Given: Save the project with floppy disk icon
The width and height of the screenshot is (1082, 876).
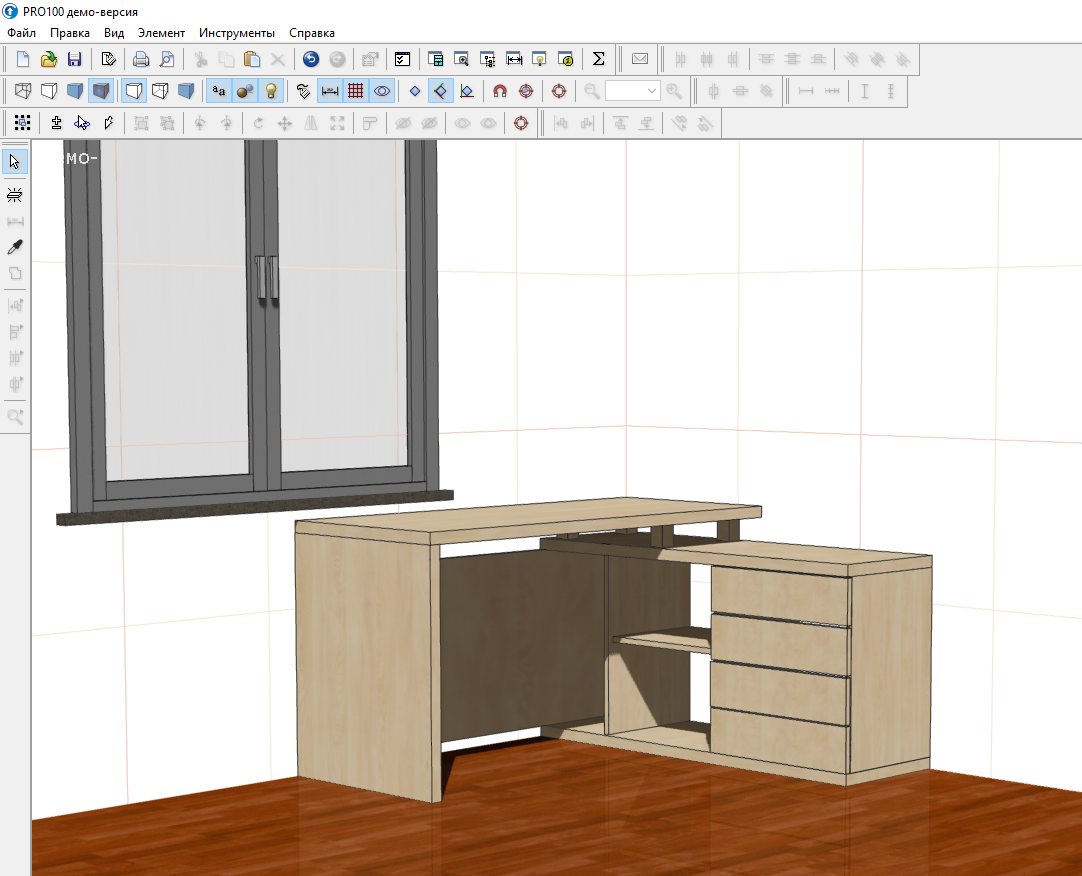Looking at the screenshot, I should click(x=75, y=59).
